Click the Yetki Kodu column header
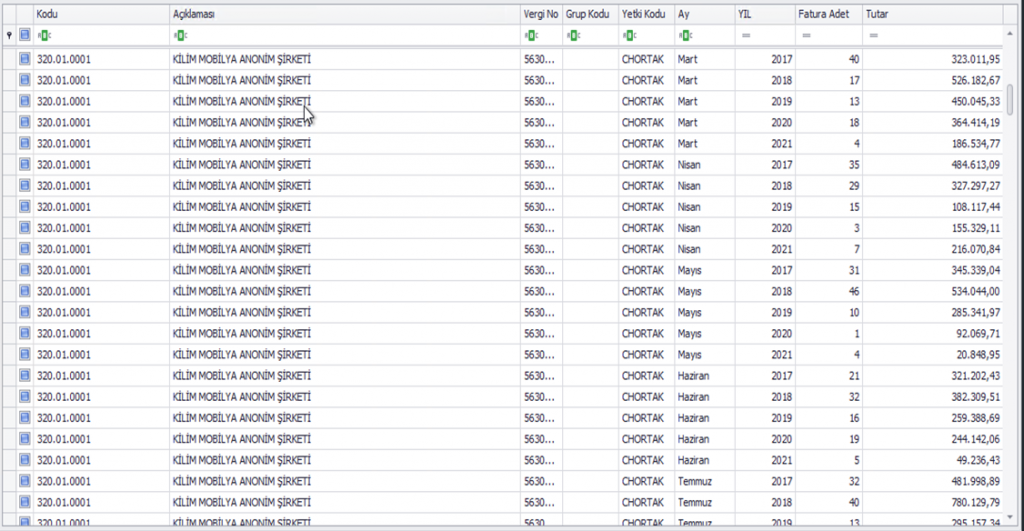 click(645, 15)
